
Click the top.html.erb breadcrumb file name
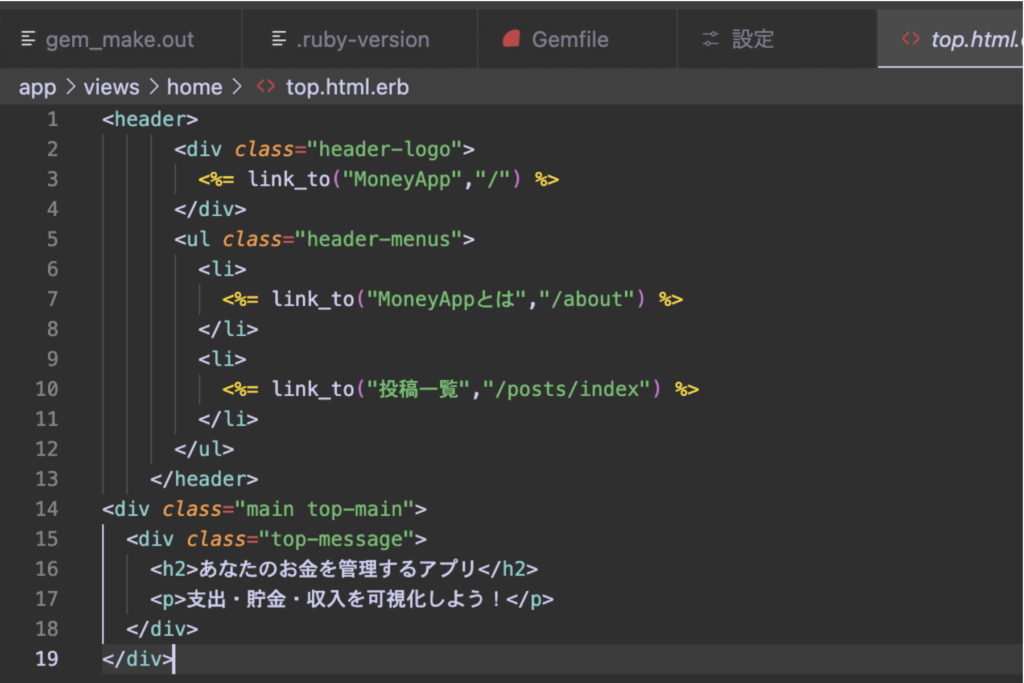coord(347,87)
